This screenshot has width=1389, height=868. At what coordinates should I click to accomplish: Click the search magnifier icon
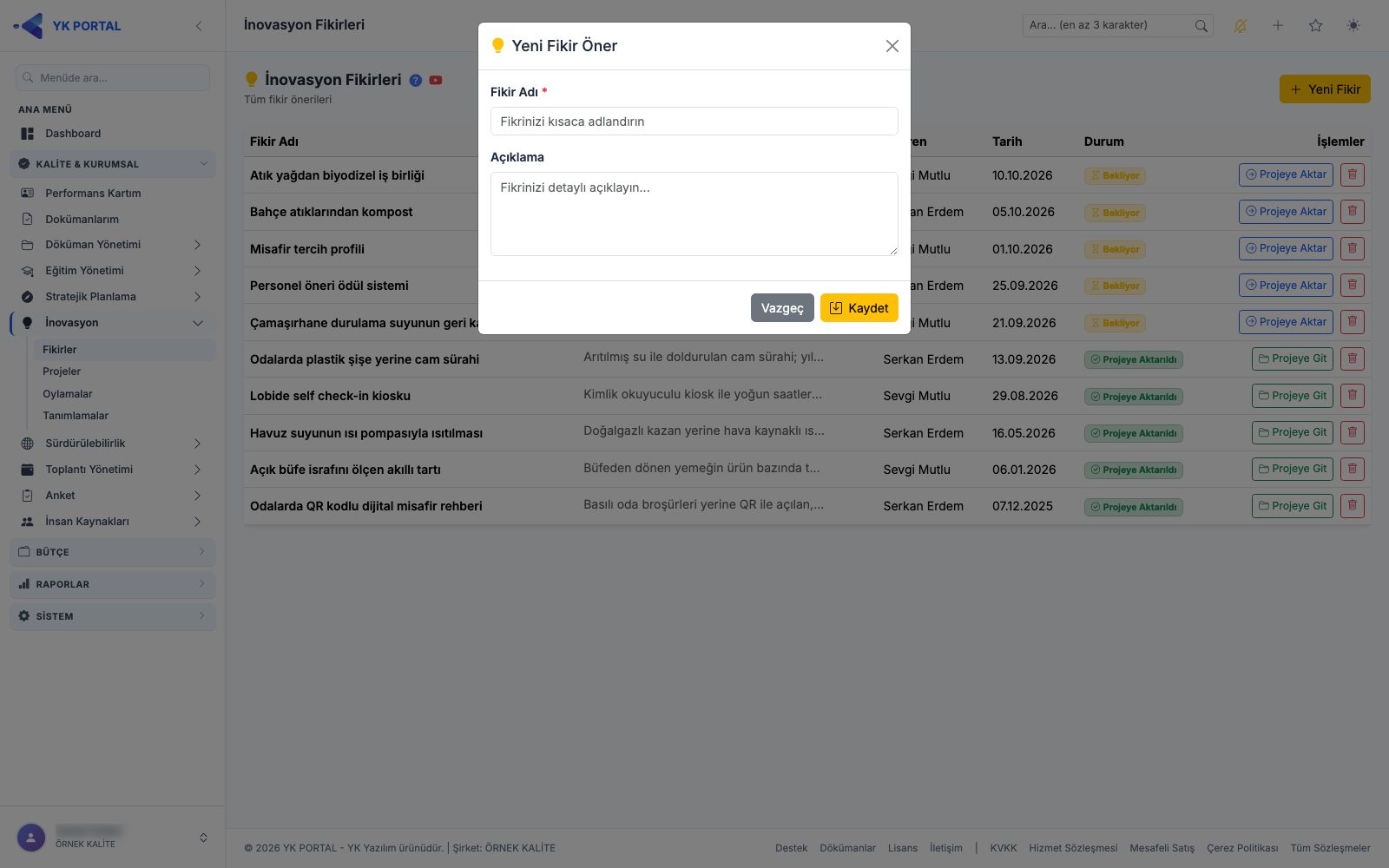tap(1201, 26)
